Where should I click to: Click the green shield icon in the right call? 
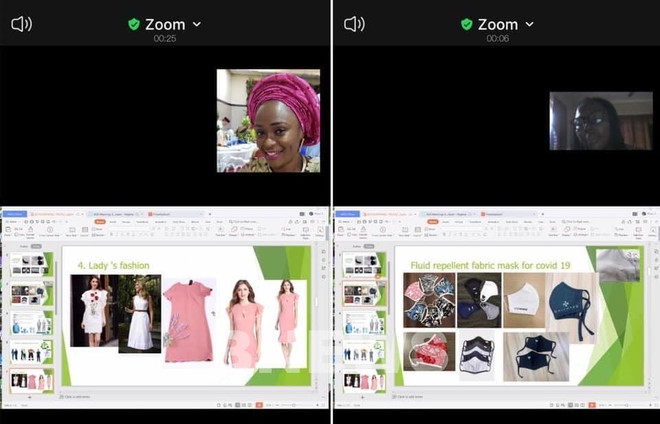(466, 24)
